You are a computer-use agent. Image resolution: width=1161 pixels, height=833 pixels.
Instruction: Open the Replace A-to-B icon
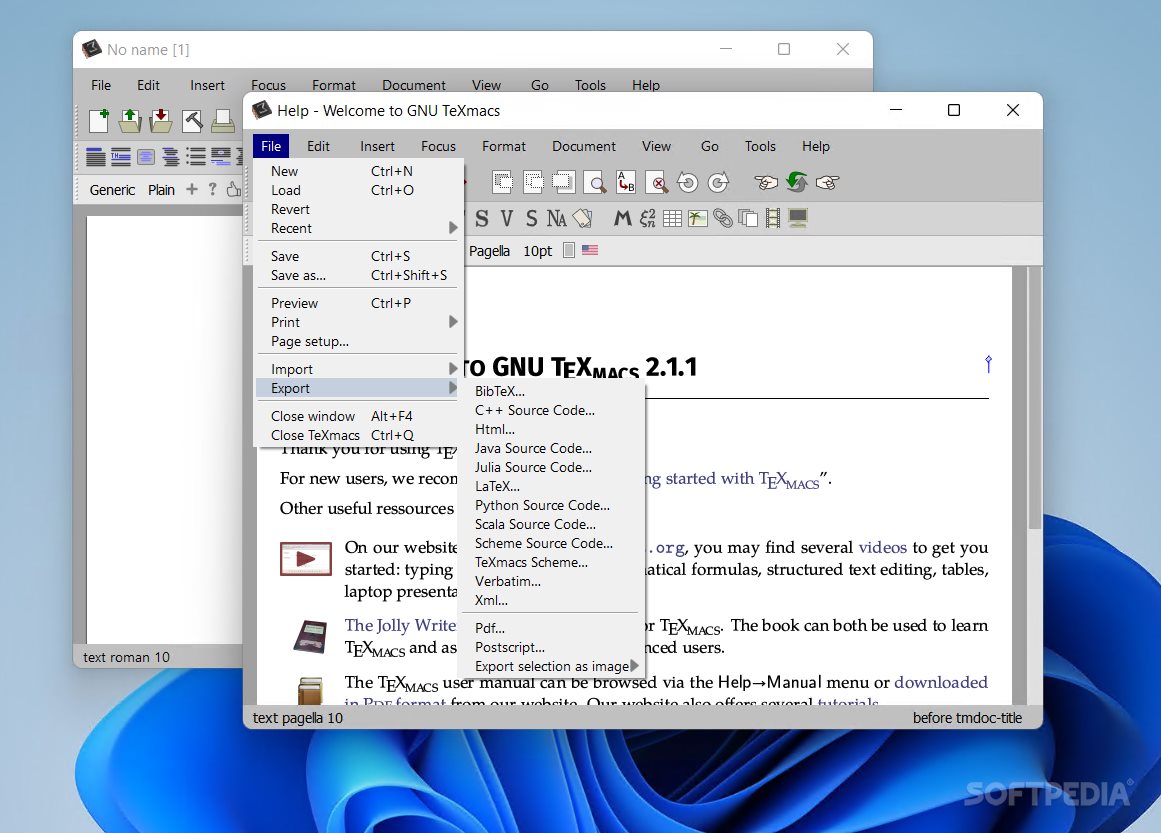point(626,181)
